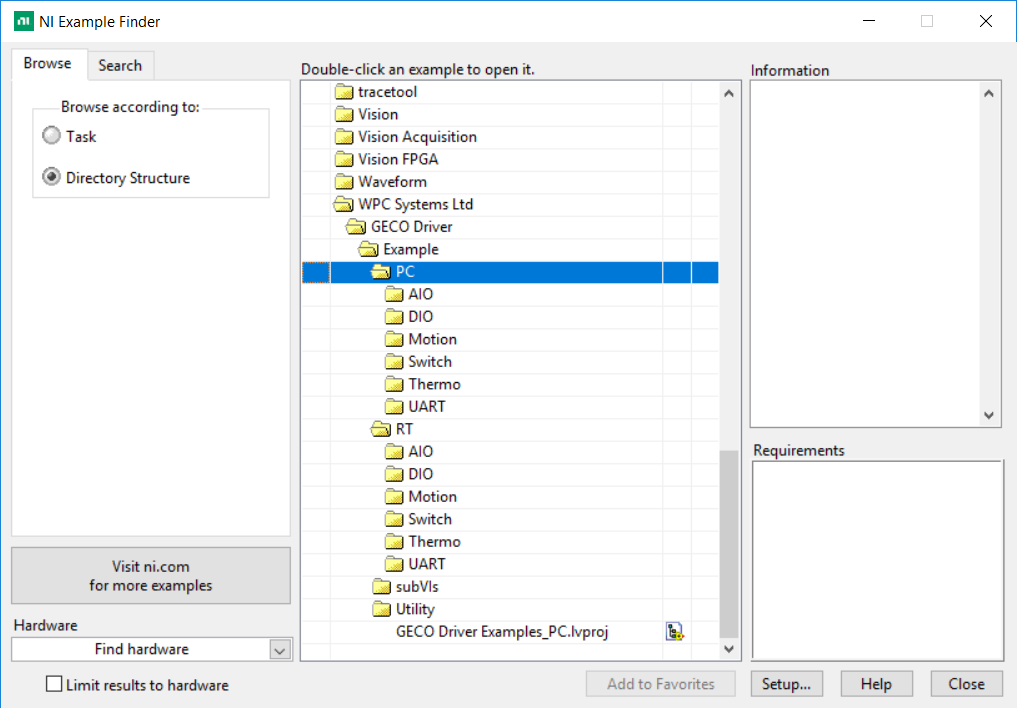Screen dimensions: 1017x708
Task: Click Visit ni.com for more examples button
Action: click(151, 576)
